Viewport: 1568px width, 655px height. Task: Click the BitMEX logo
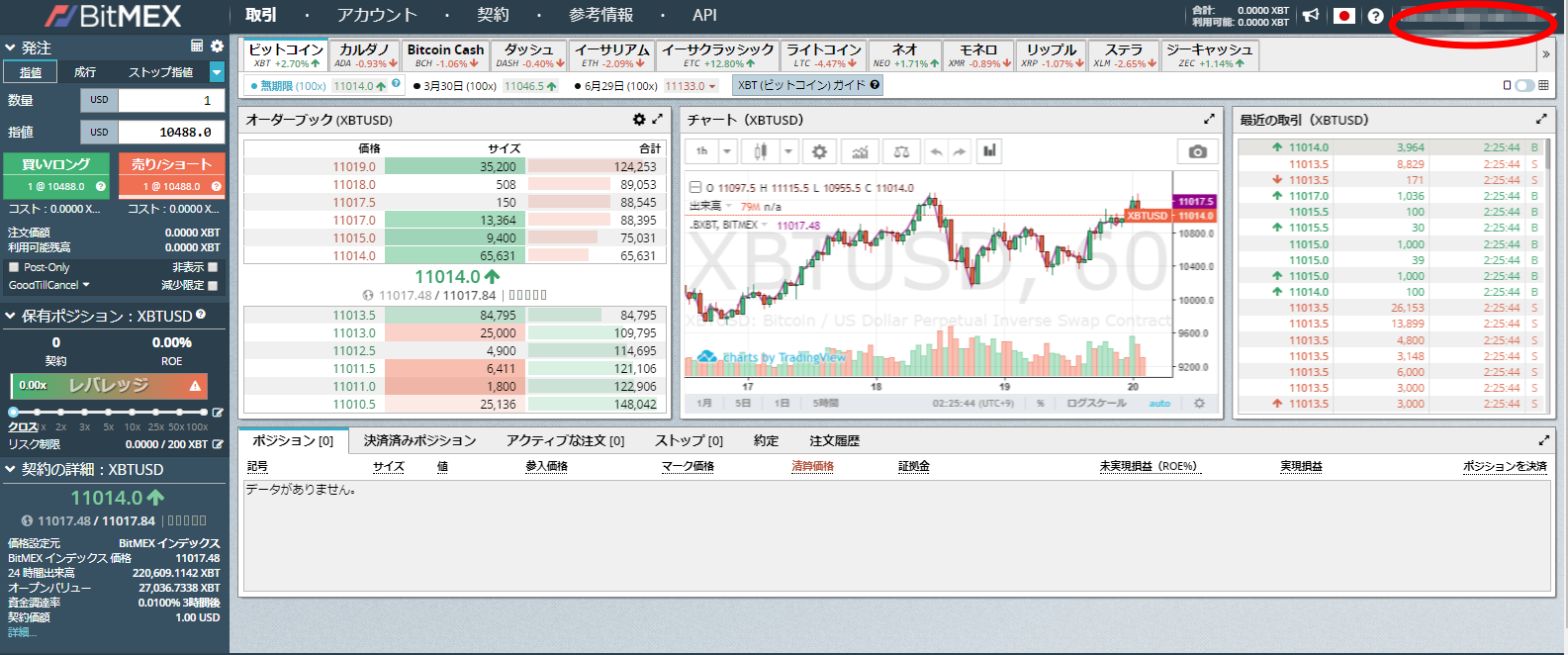pos(113,16)
